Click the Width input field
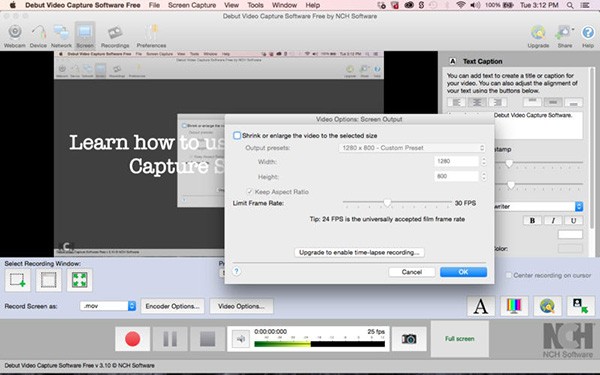This screenshot has width=600, height=375. coord(457,161)
